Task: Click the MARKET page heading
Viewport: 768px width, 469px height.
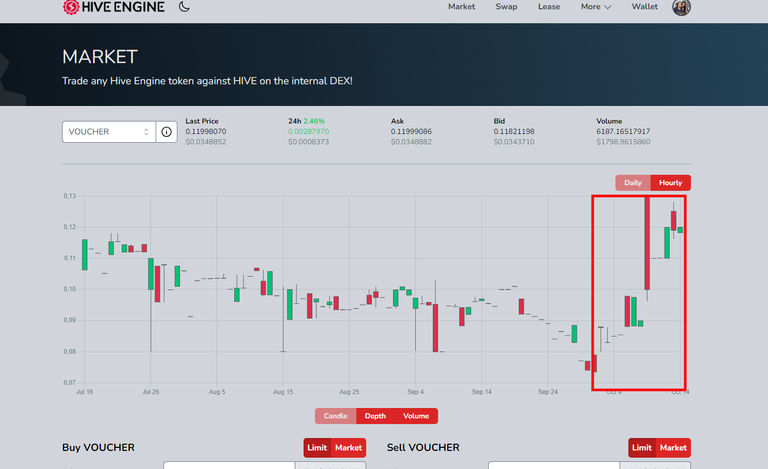Action: [x=100, y=57]
